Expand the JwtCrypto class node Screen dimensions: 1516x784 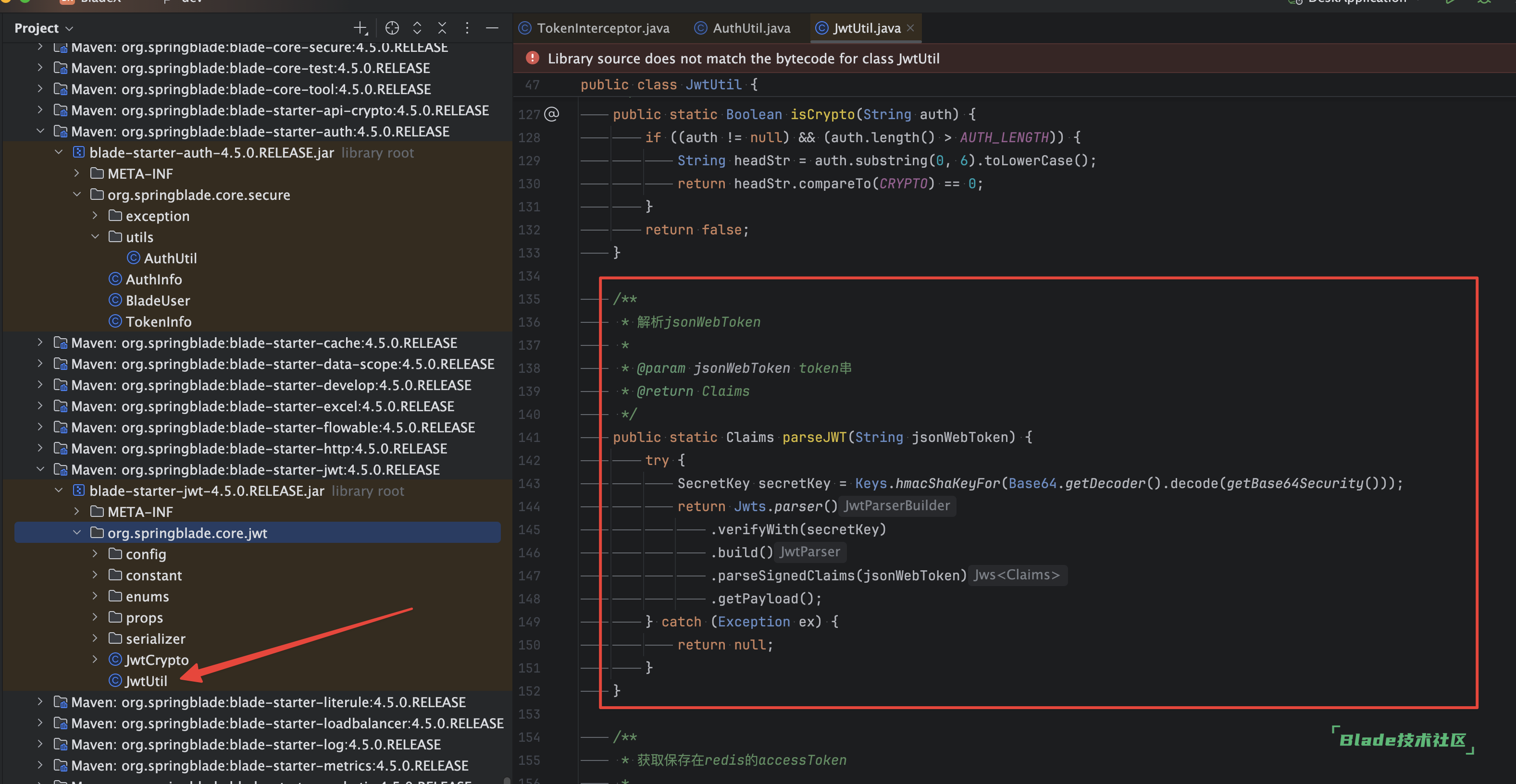click(95, 660)
